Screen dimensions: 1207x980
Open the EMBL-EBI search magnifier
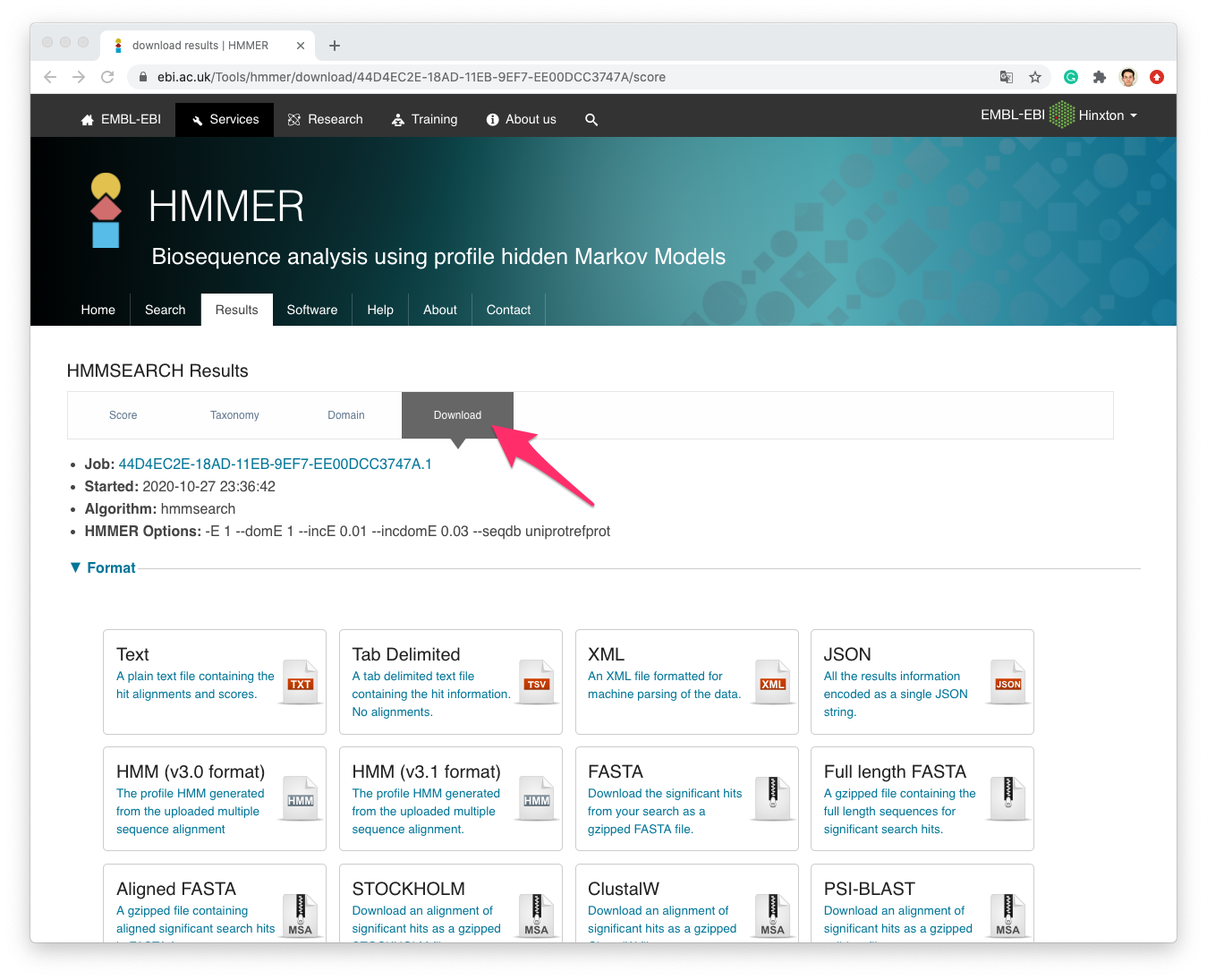[x=591, y=119]
